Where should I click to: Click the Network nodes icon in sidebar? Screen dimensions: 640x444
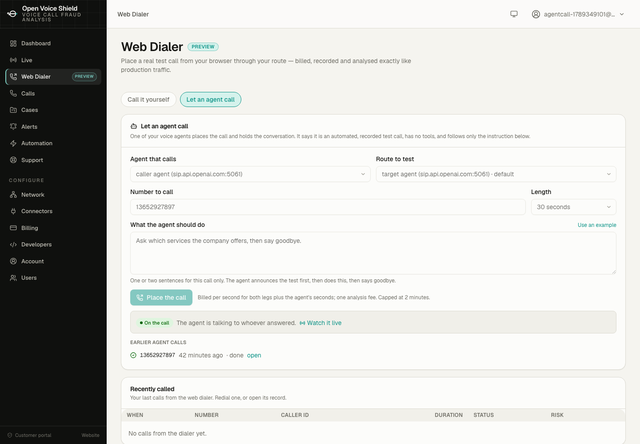13,195
